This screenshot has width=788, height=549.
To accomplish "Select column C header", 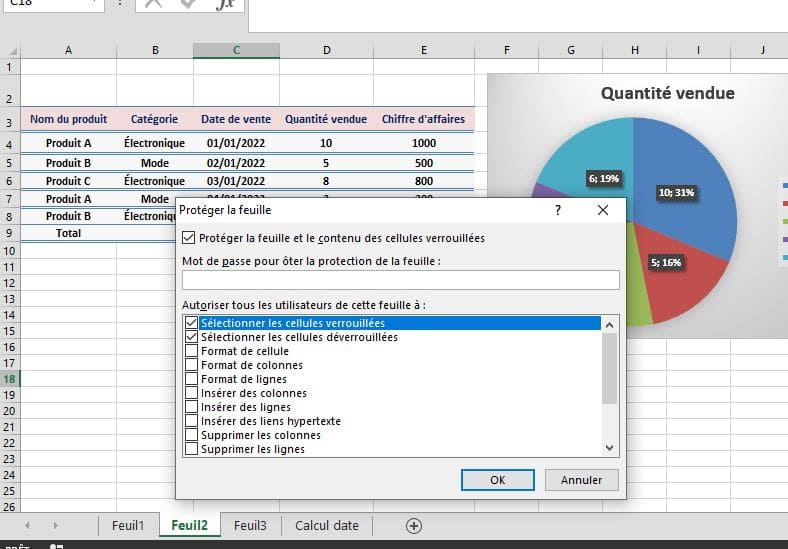I will coord(236,50).
